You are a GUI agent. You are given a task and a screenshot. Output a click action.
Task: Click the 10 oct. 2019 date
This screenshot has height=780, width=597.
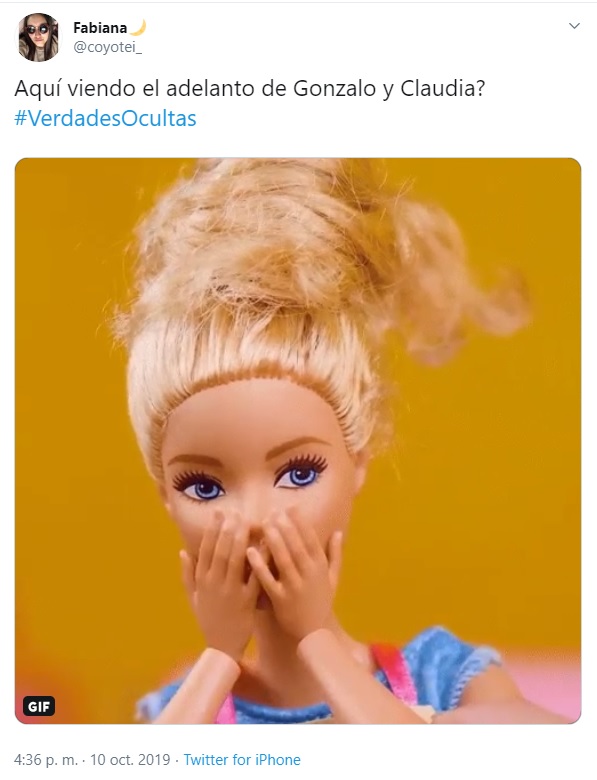[130, 760]
